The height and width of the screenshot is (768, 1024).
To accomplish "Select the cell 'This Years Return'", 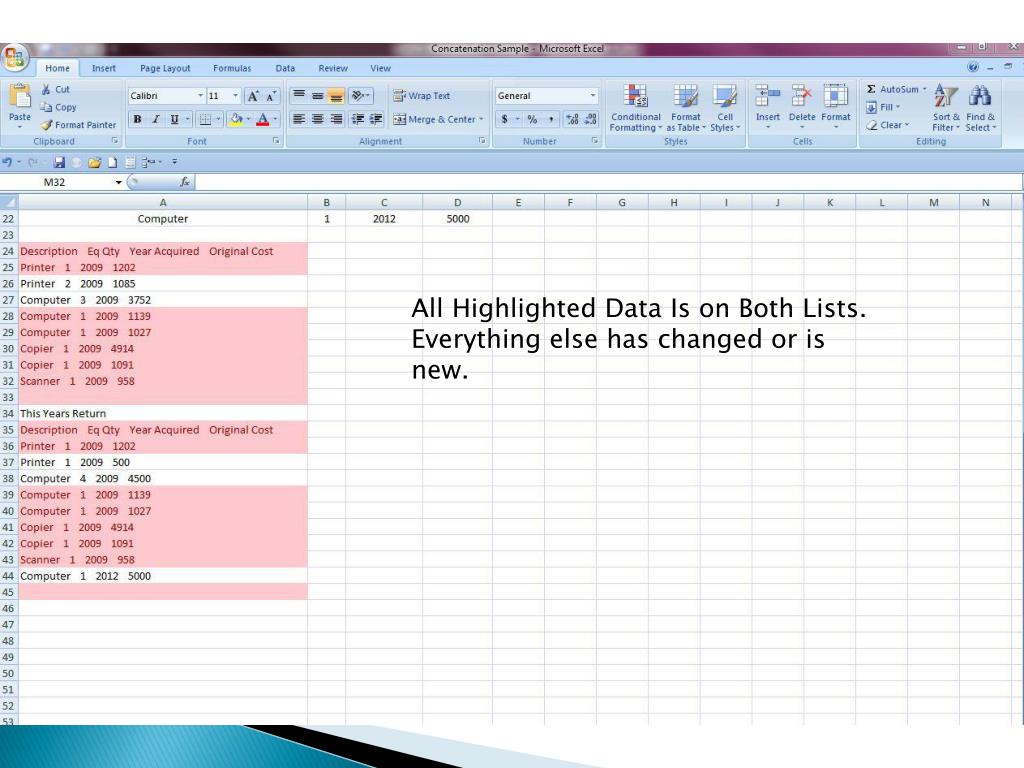I will pyautogui.click(x=163, y=413).
